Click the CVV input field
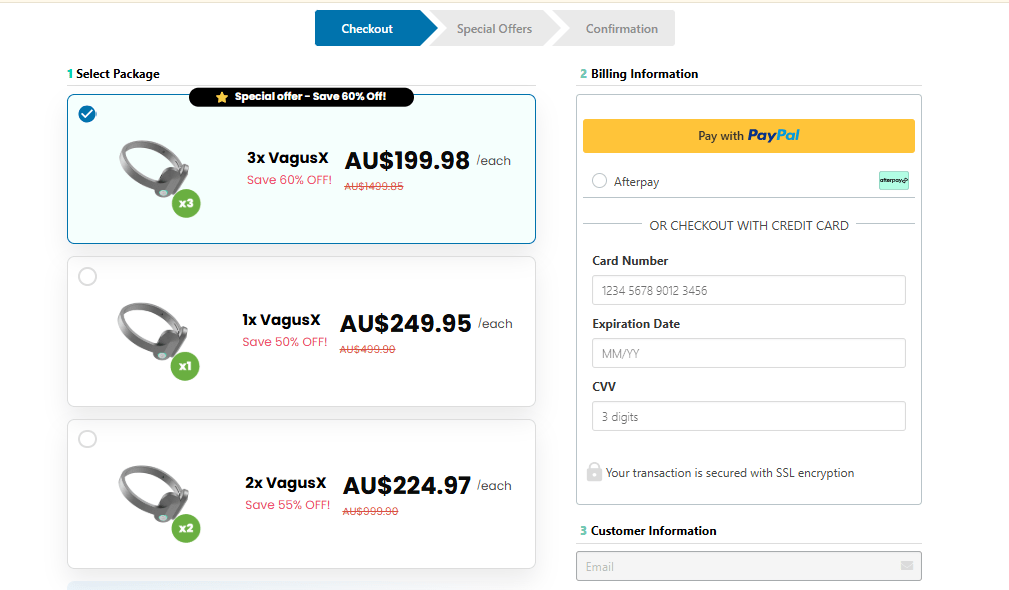The height and width of the screenshot is (590, 1009). [748, 416]
